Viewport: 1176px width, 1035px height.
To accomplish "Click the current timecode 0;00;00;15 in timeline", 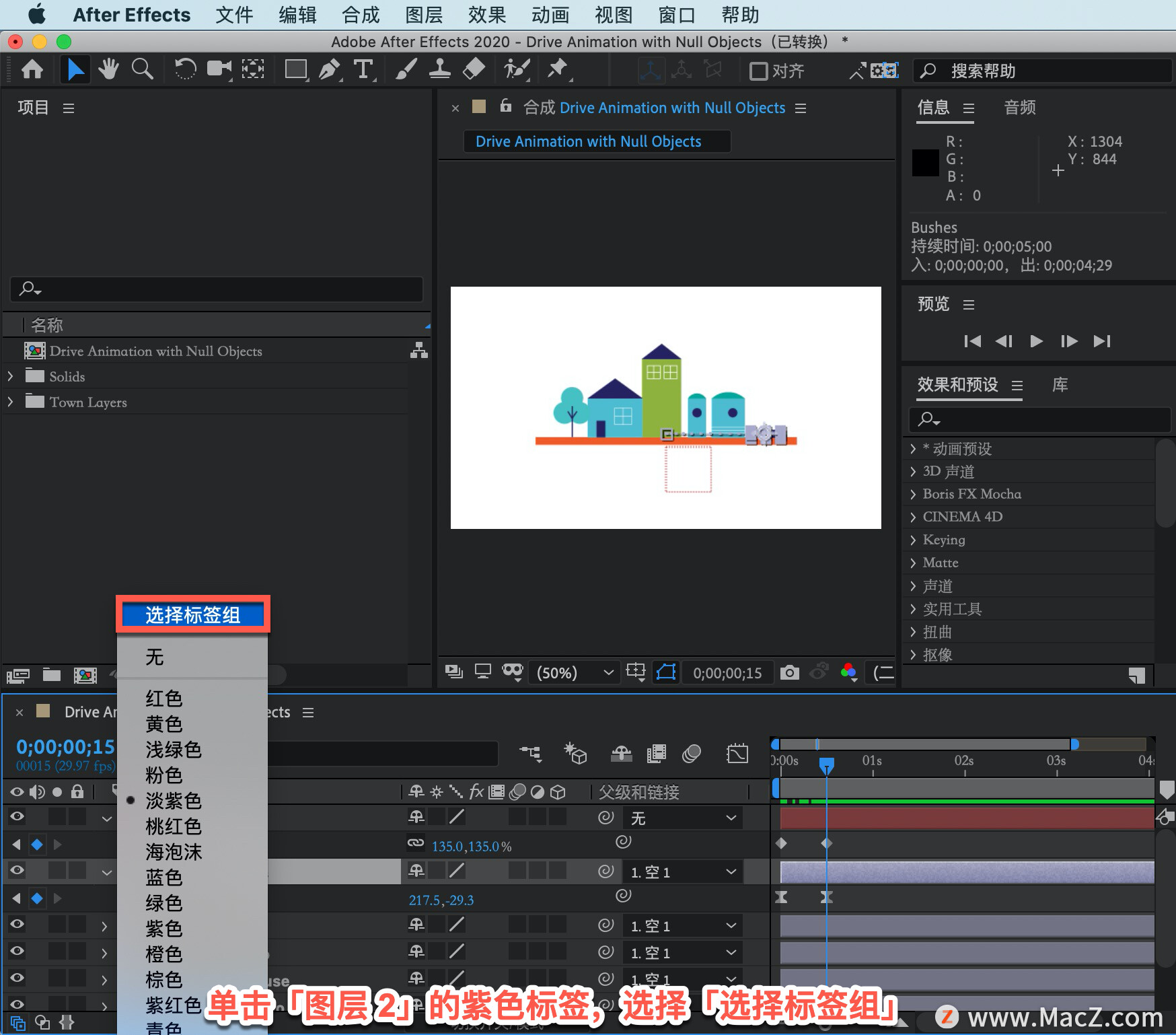I will pyautogui.click(x=66, y=747).
